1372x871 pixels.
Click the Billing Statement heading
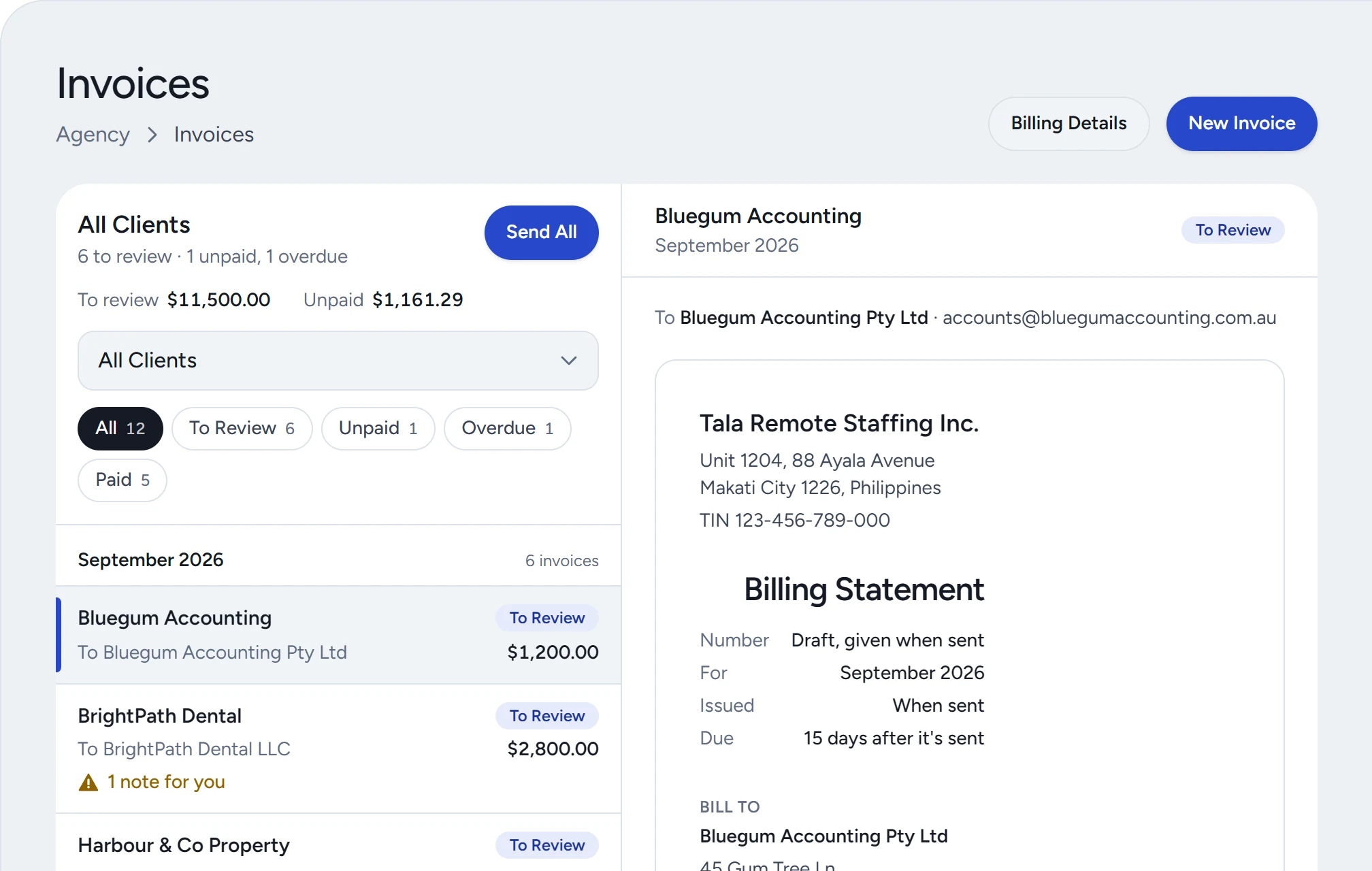(x=864, y=589)
